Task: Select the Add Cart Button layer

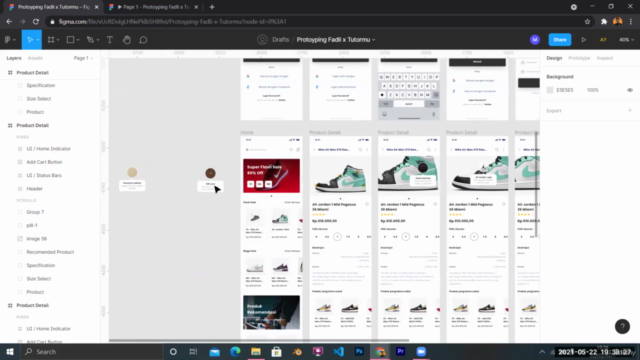Action: point(44,162)
